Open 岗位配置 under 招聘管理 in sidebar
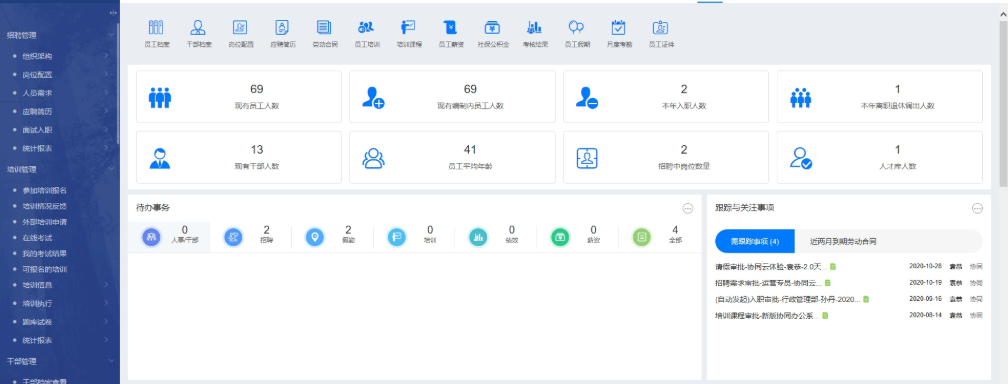 (x=37, y=75)
